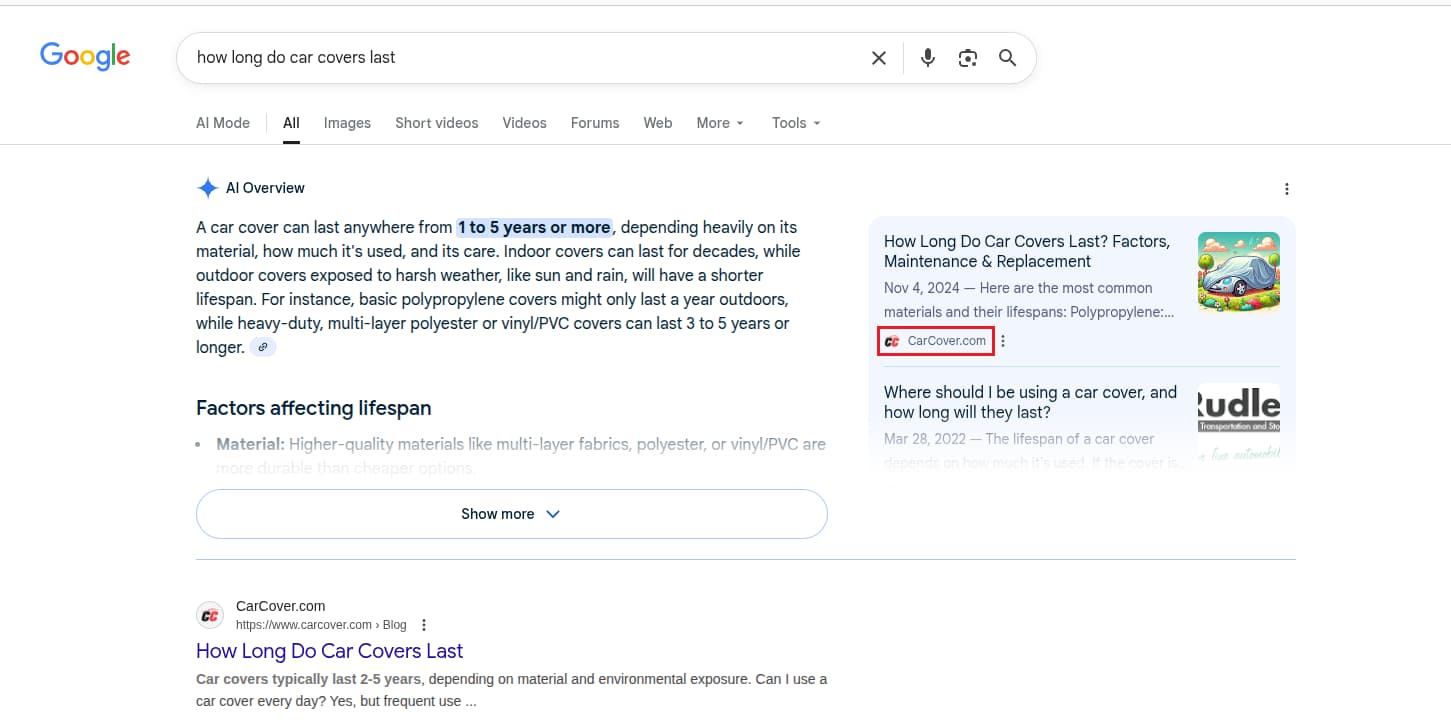Screen dimensions: 1451x723
Task: Open the Tools dropdown
Action: [x=794, y=122]
